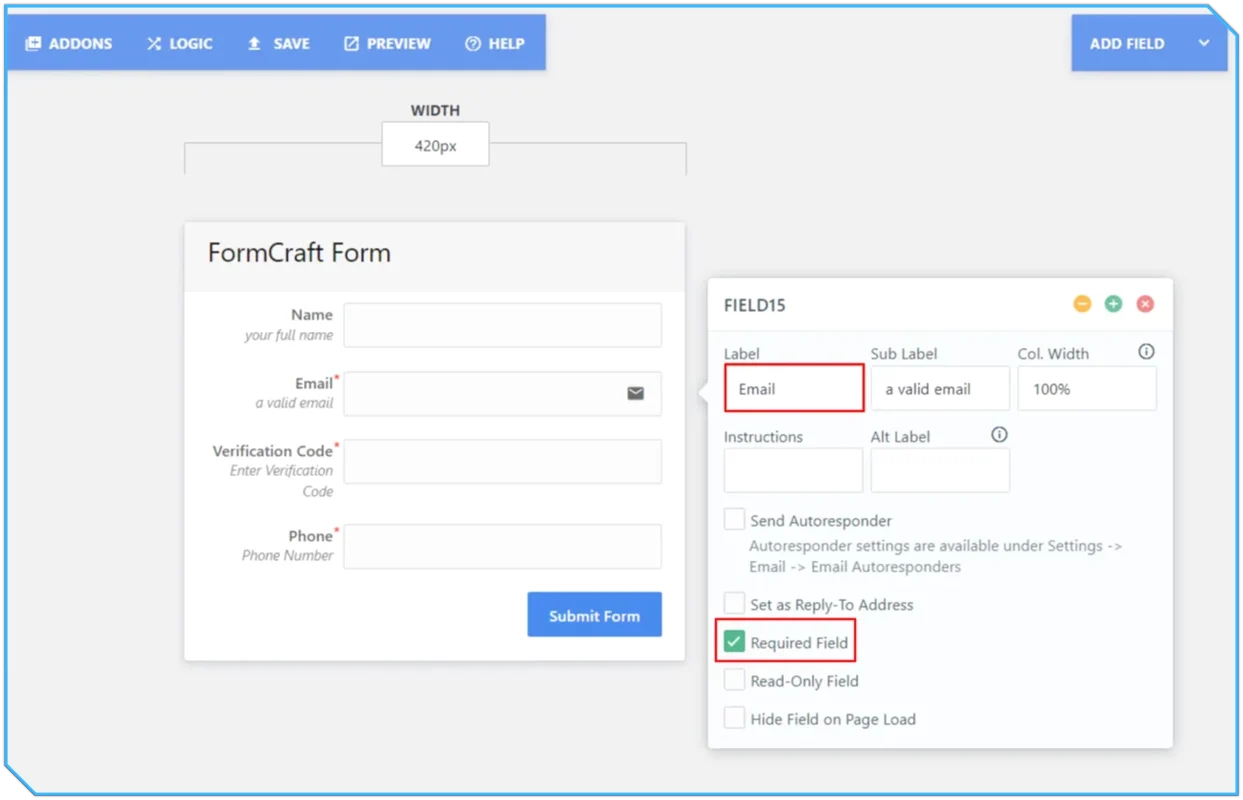
Task: Click the Submit Form button
Action: click(x=594, y=615)
